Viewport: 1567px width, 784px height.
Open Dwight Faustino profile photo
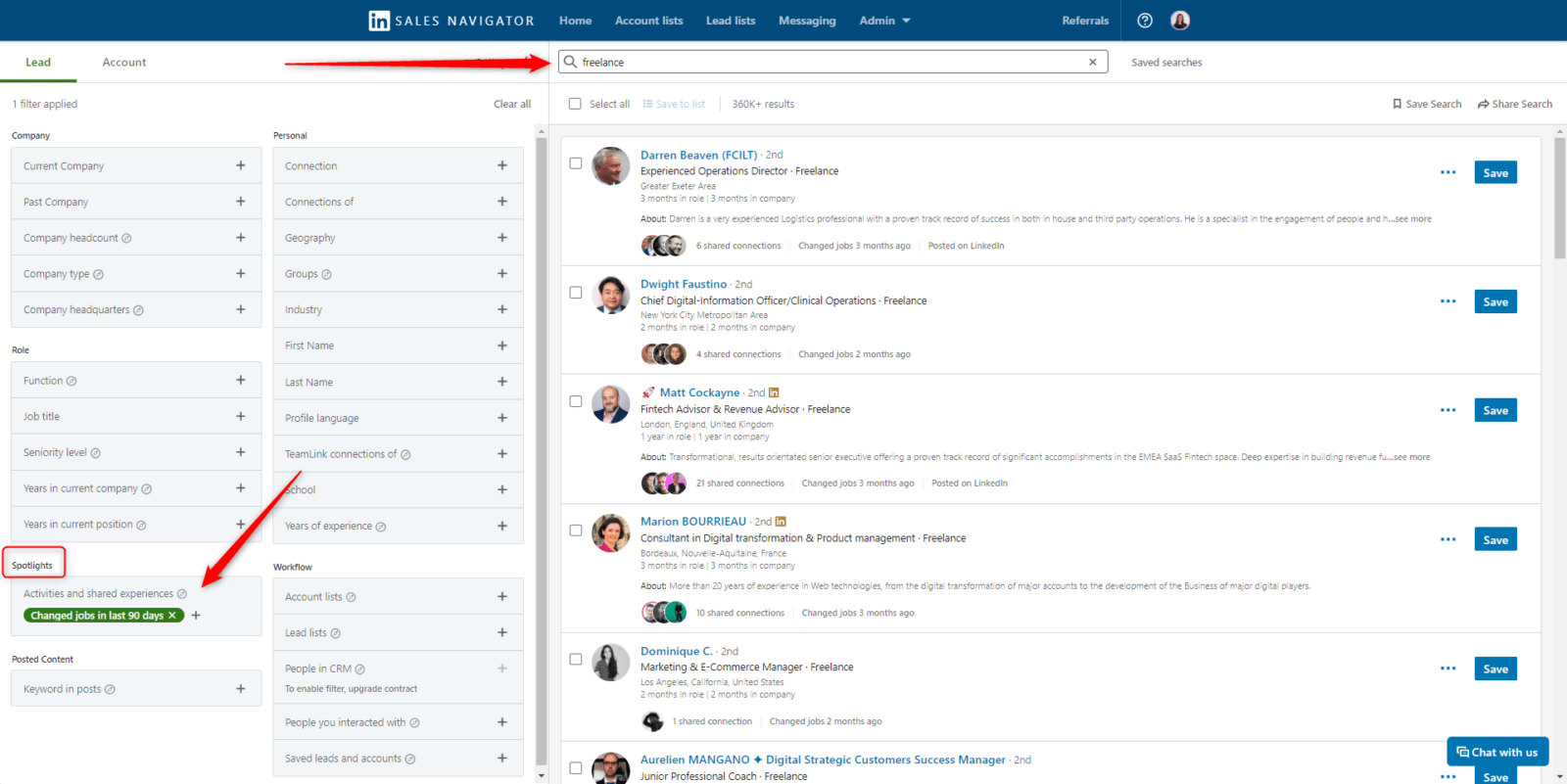[611, 295]
